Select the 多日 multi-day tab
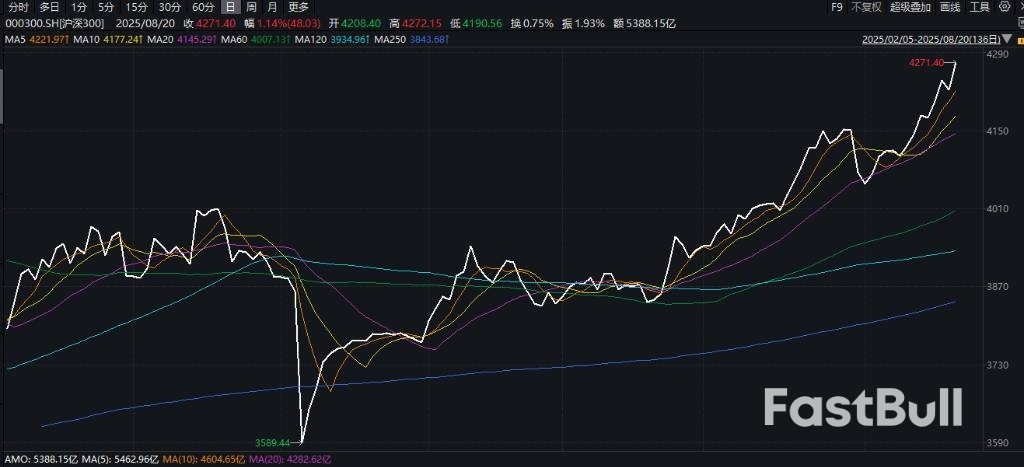Viewport: 1024px width, 467px height. [49, 7]
